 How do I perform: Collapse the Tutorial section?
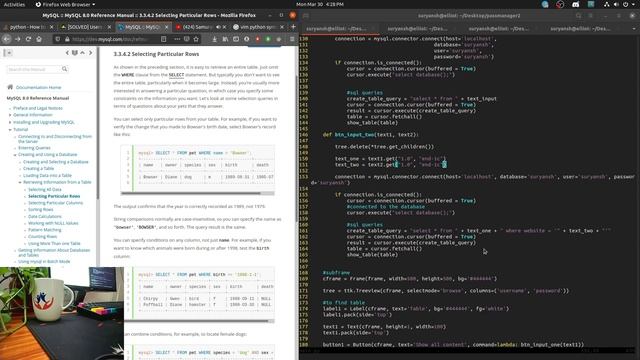[x=10, y=129]
